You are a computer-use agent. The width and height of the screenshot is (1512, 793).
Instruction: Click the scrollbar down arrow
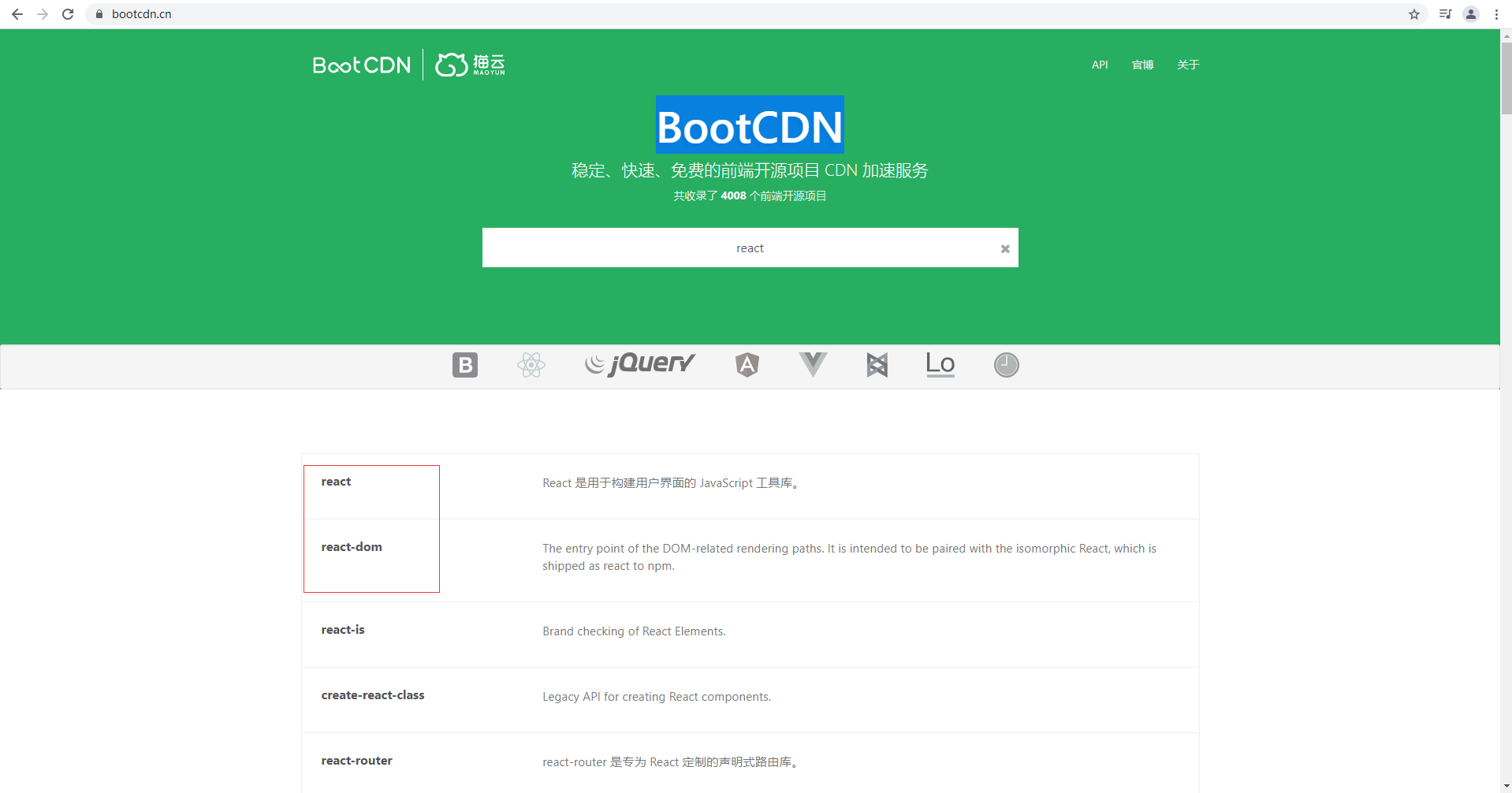(x=1506, y=787)
